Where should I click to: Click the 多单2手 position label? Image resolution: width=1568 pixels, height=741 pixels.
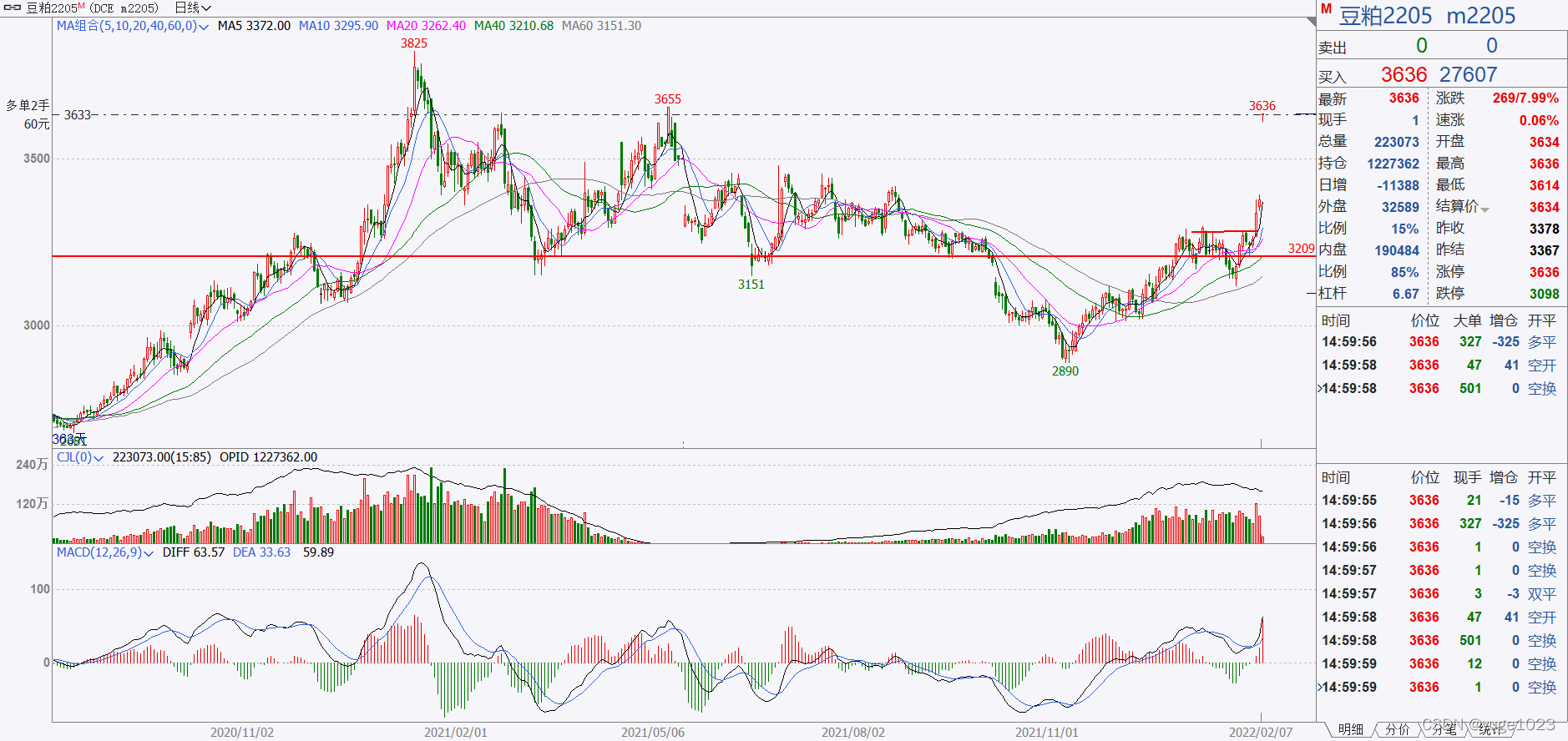pyautogui.click(x=28, y=105)
